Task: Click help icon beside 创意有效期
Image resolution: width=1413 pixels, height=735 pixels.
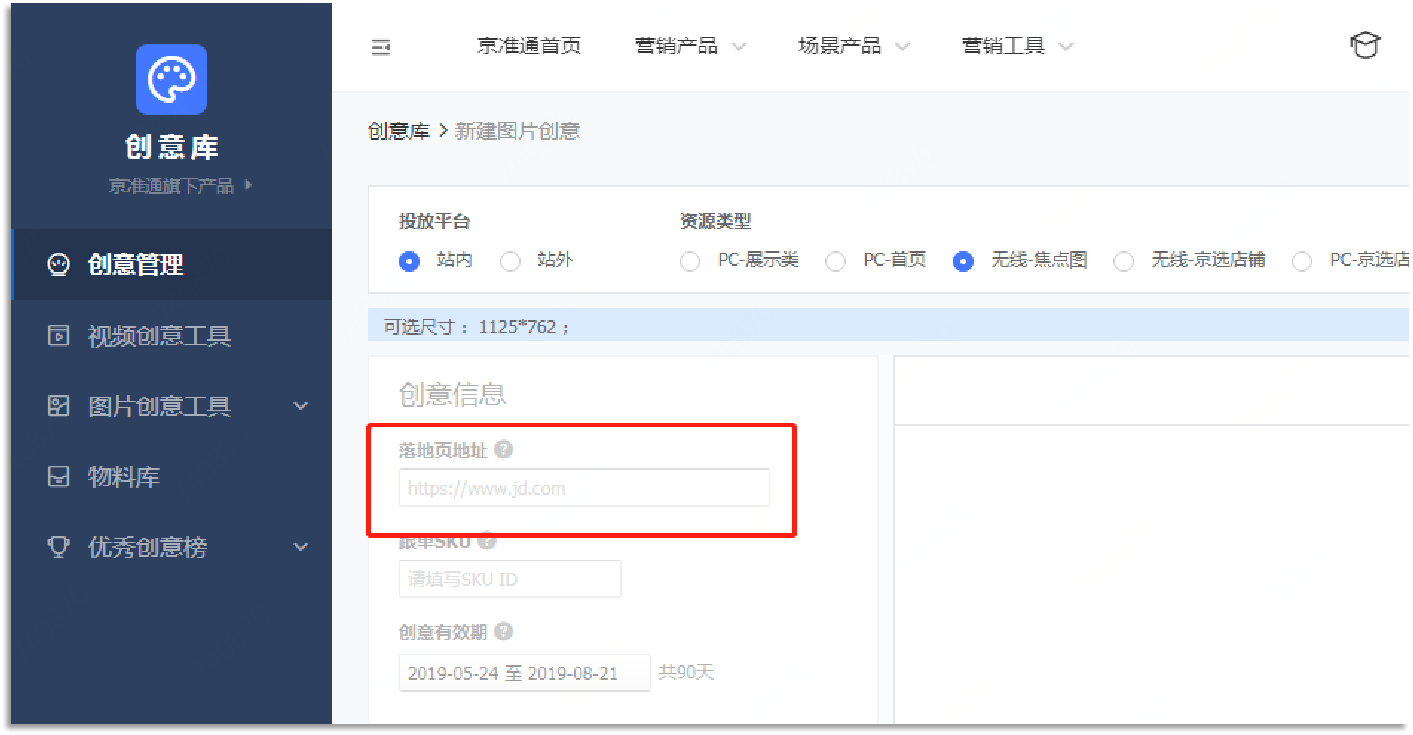Action: 504,632
